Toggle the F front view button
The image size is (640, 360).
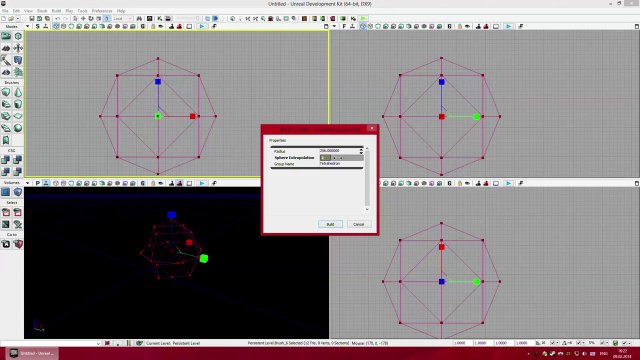344,27
